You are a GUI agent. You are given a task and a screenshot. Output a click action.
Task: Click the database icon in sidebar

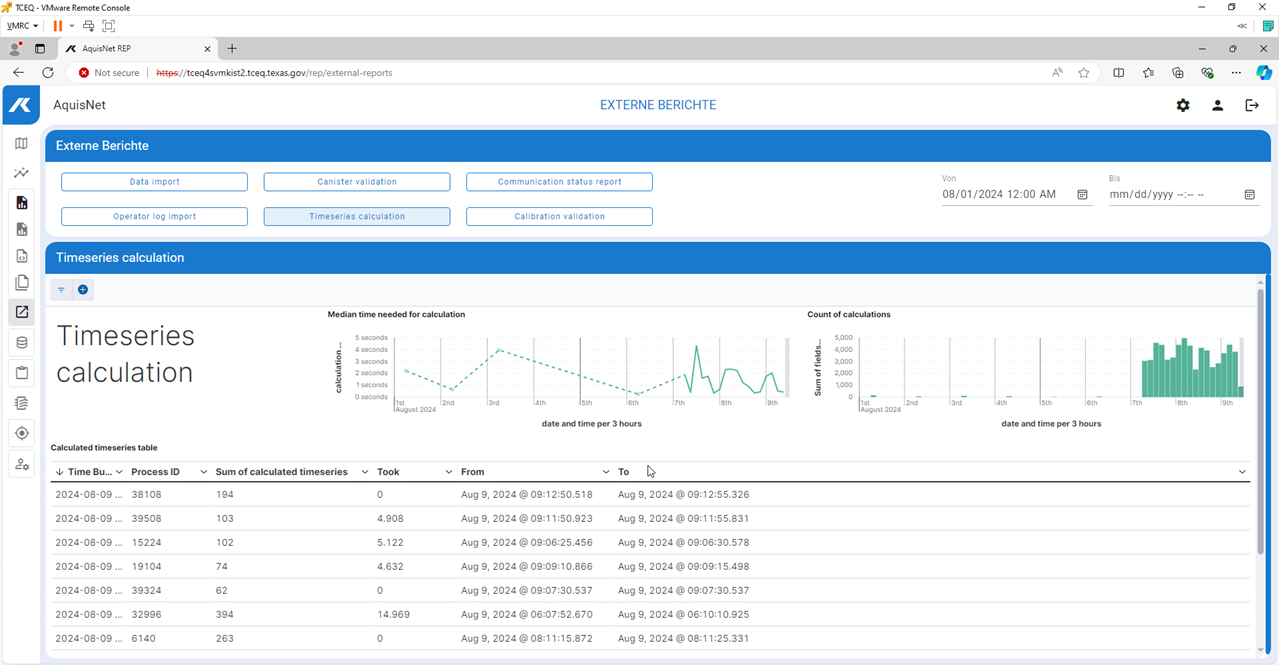point(21,343)
